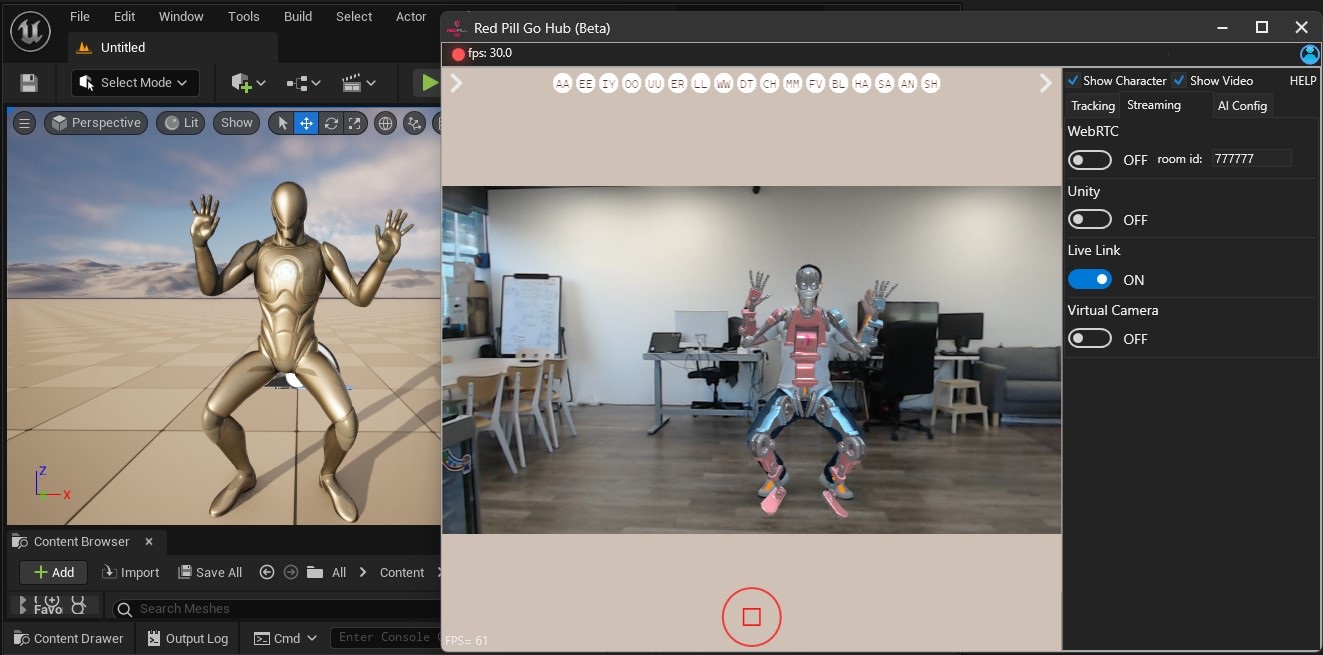Enable the WebRTC toggle switch

click(1090, 160)
